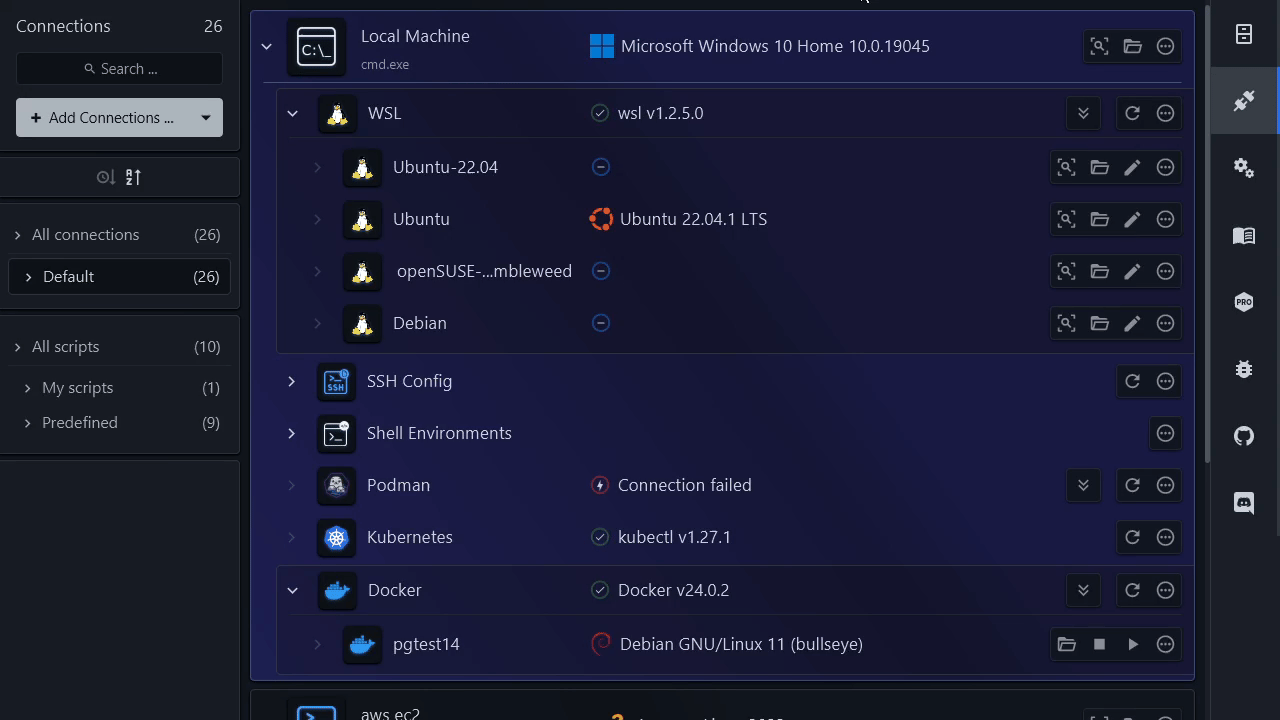Open the documentation book icon in sidebar

[1244, 235]
